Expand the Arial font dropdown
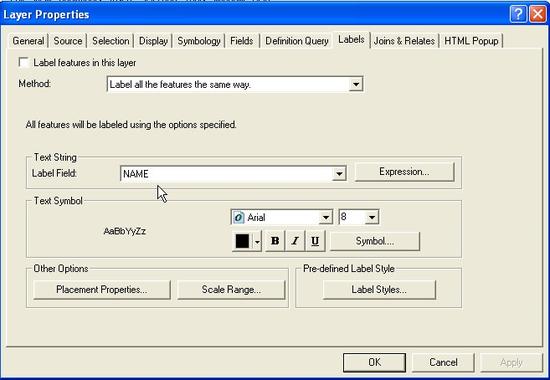 coord(326,218)
